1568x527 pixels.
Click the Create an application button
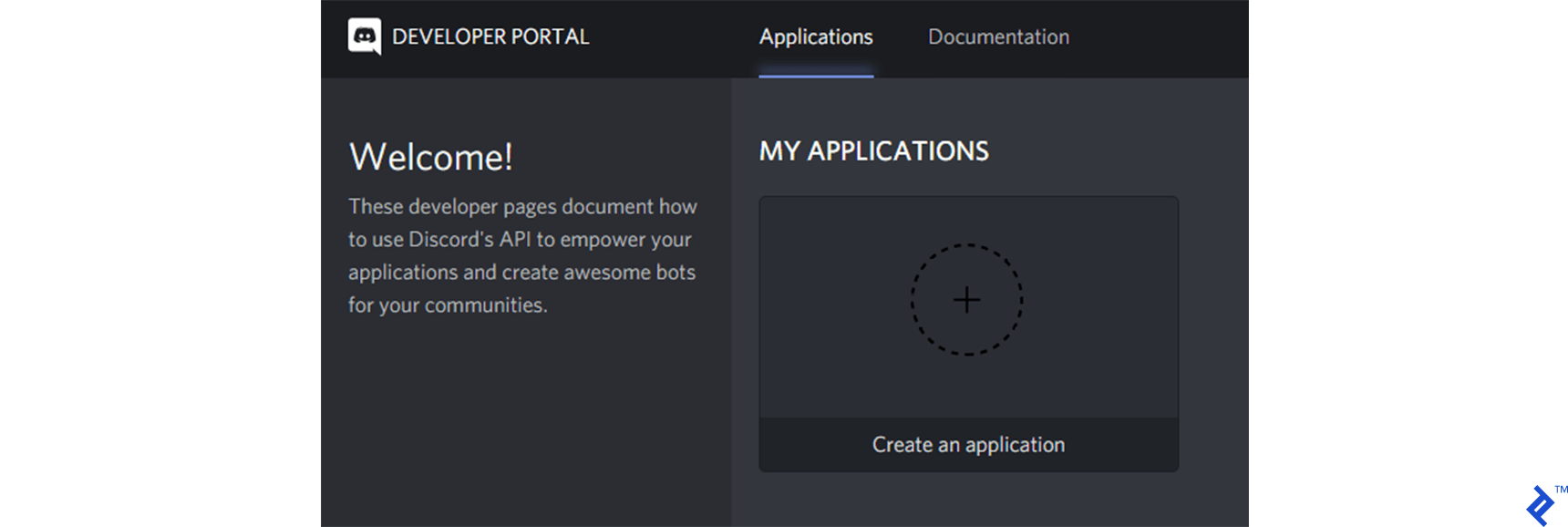968,445
